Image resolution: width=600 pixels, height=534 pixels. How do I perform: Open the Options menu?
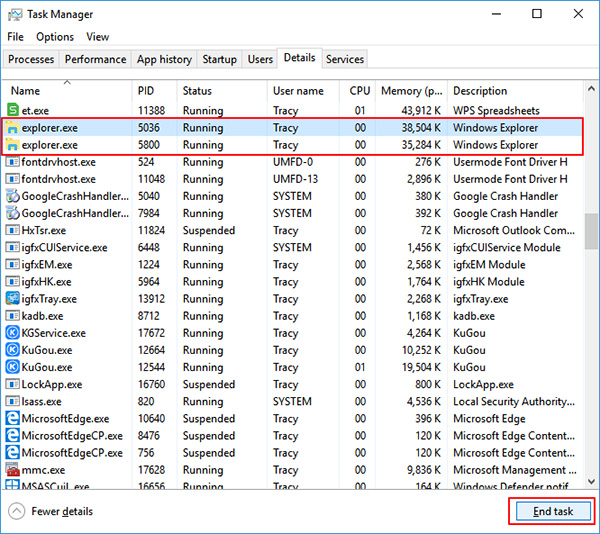[x=55, y=37]
